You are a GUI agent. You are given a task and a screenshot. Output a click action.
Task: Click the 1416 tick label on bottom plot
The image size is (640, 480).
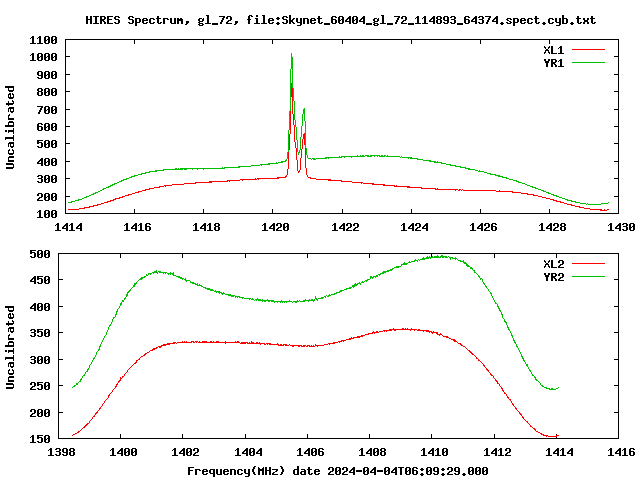[621, 452]
